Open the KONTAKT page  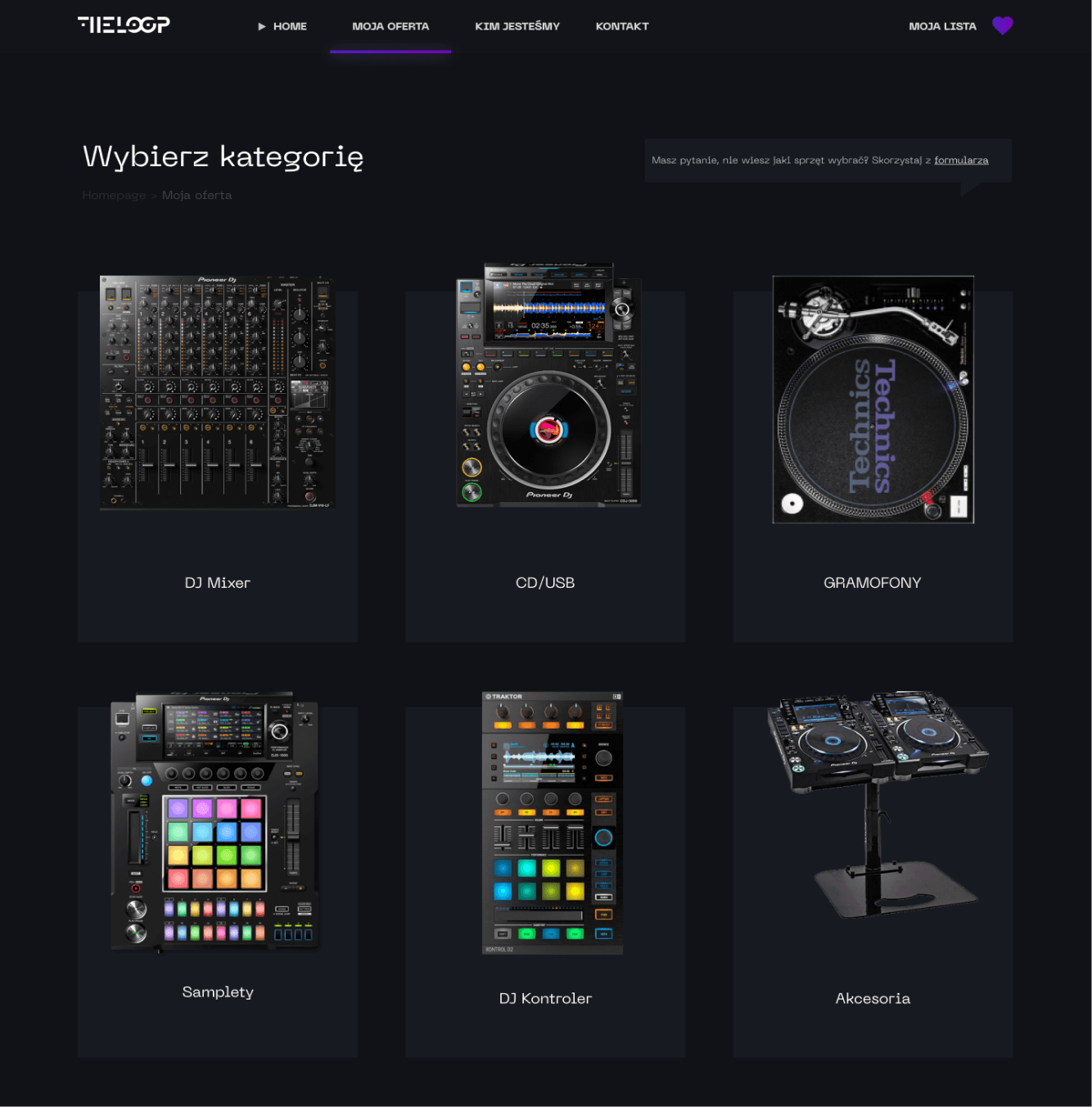[x=622, y=26]
